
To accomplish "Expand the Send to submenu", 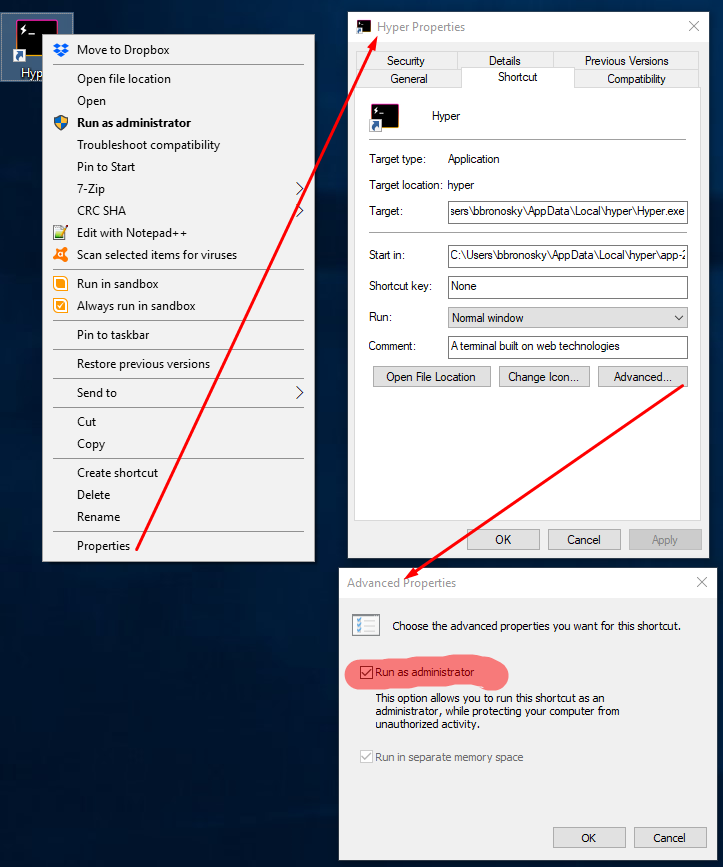I will point(299,393).
